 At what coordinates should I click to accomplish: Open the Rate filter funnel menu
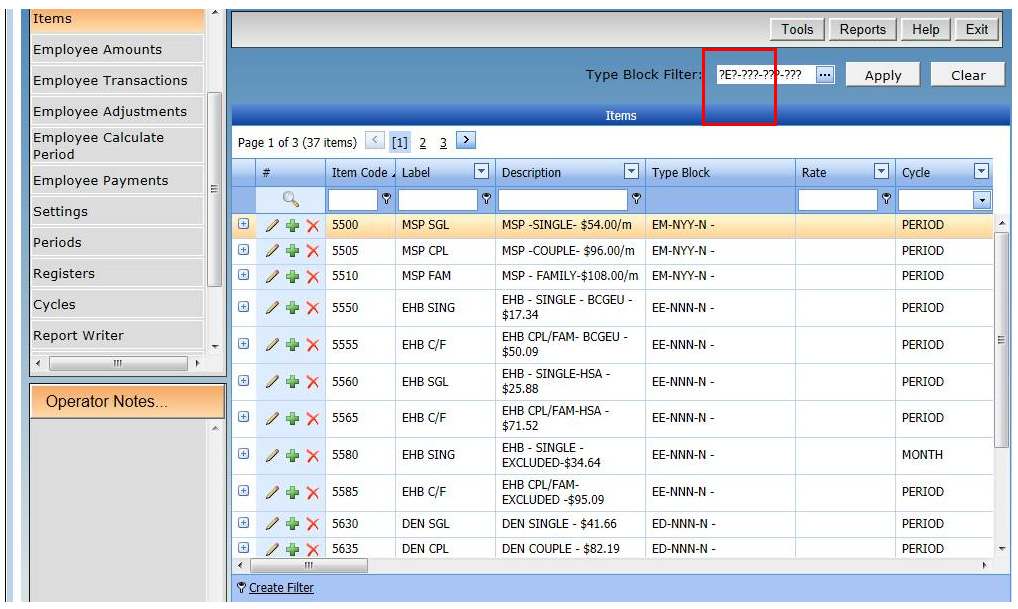coord(886,199)
